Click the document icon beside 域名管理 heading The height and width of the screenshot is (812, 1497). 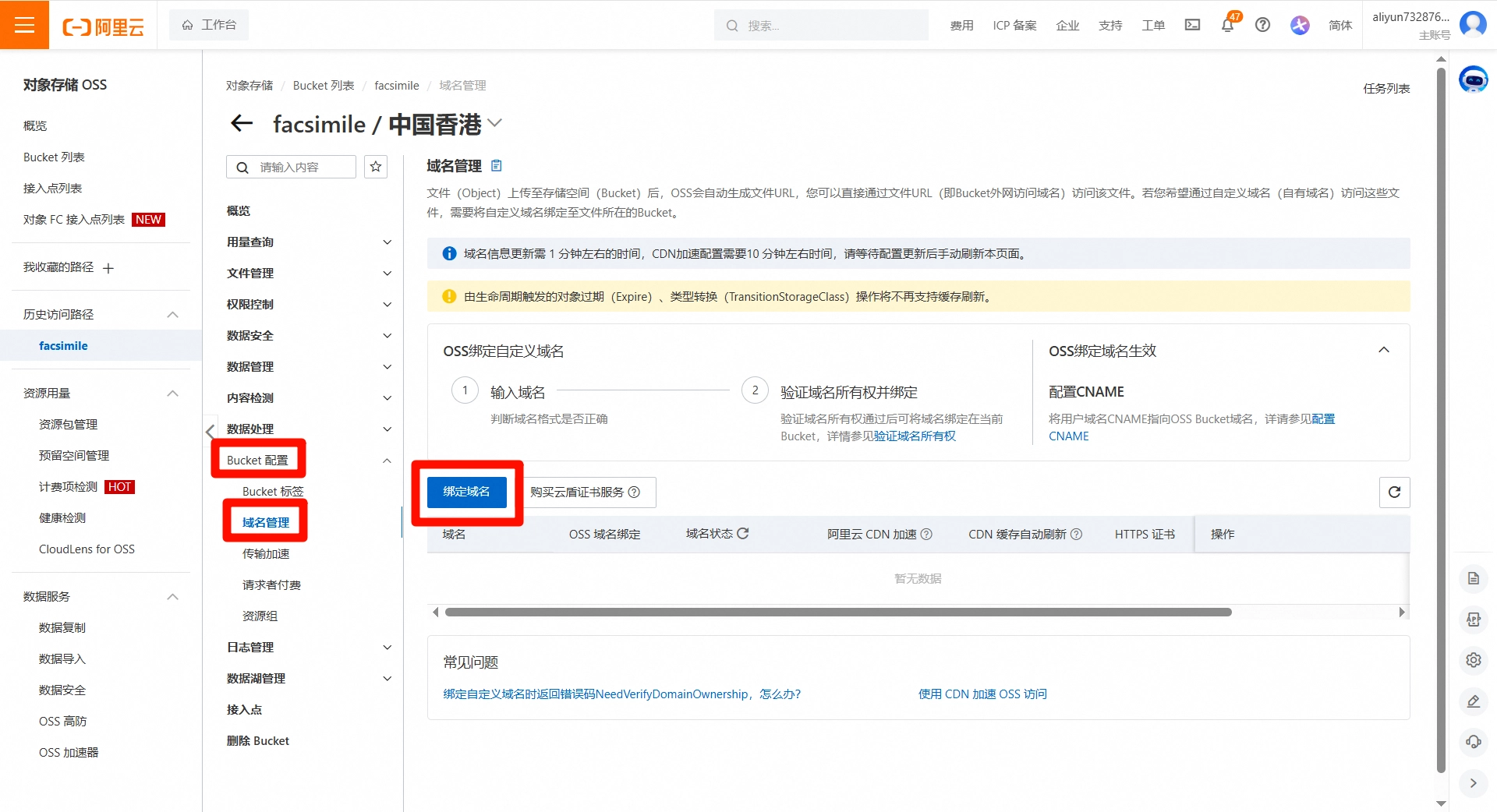[x=497, y=165]
